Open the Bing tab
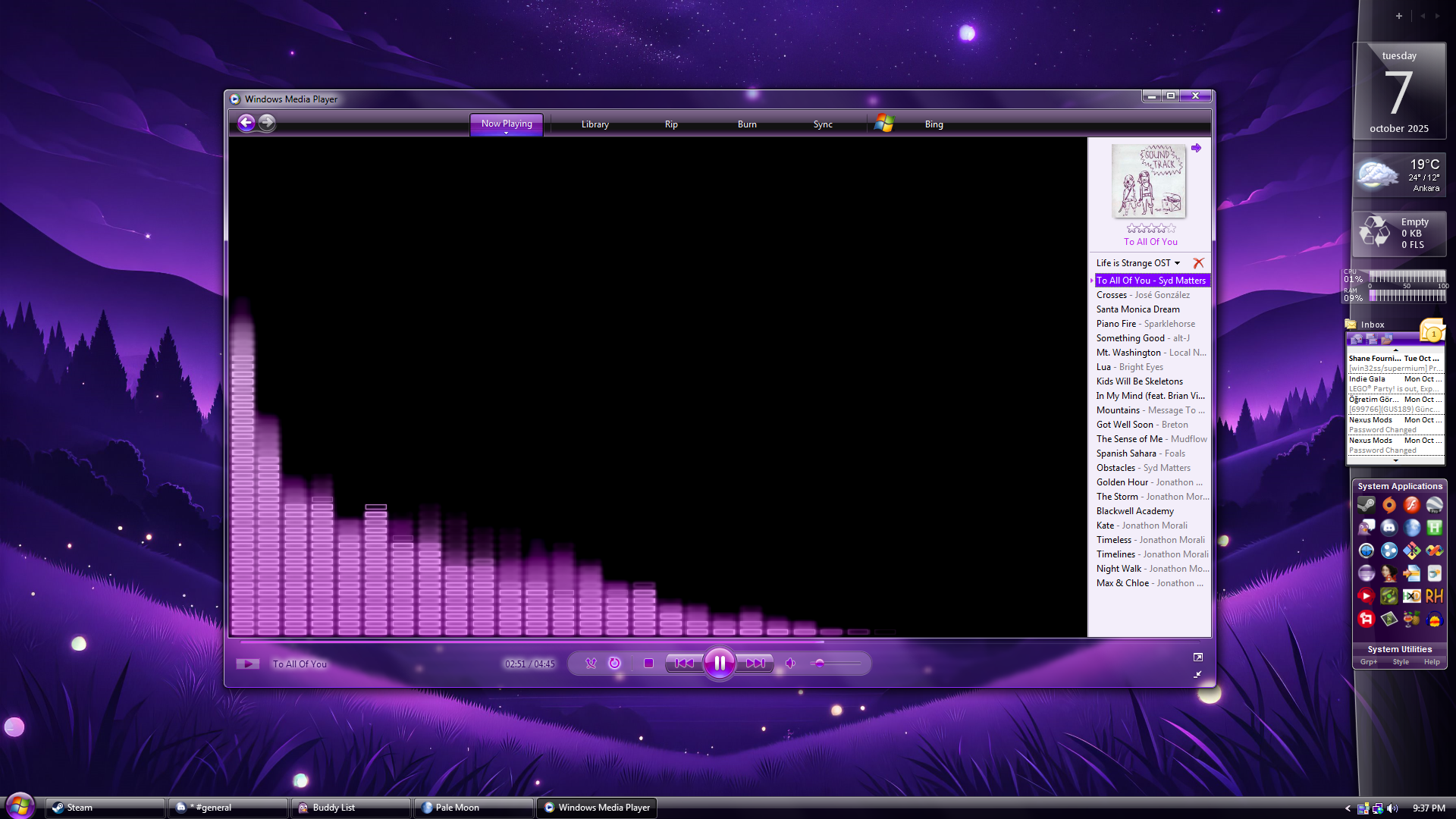Viewport: 1456px width, 819px height. coord(934,124)
